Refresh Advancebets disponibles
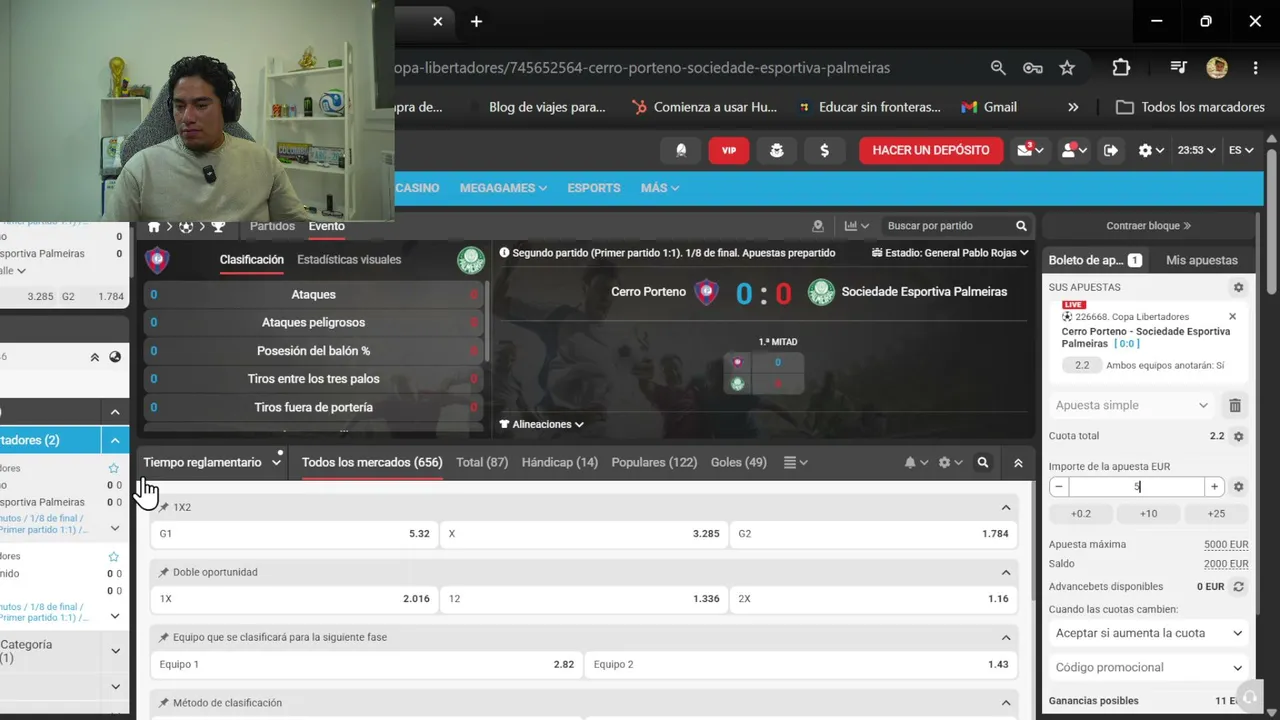This screenshot has height=720, width=1280. pyautogui.click(x=1238, y=587)
